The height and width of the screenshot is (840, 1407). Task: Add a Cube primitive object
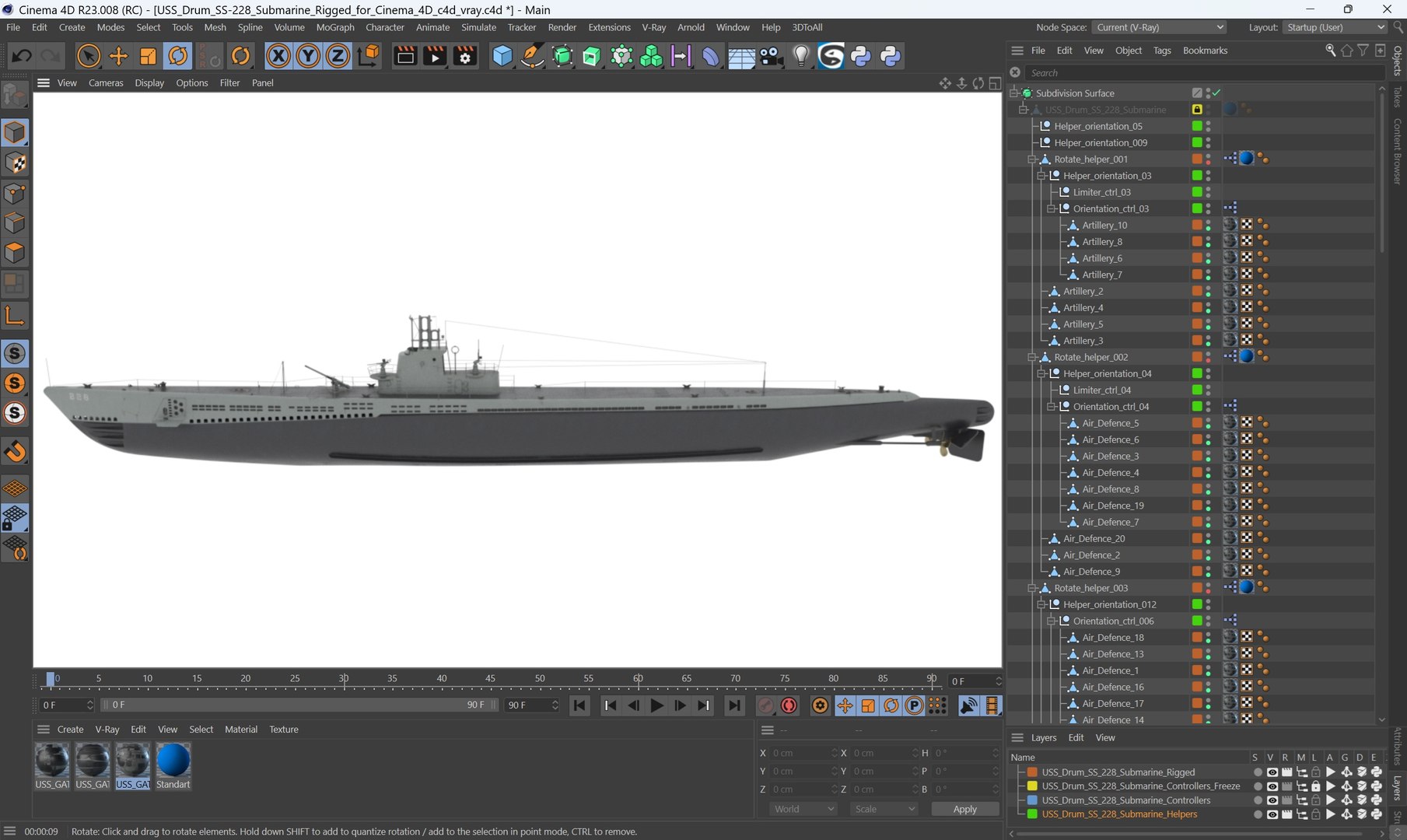pos(502,56)
